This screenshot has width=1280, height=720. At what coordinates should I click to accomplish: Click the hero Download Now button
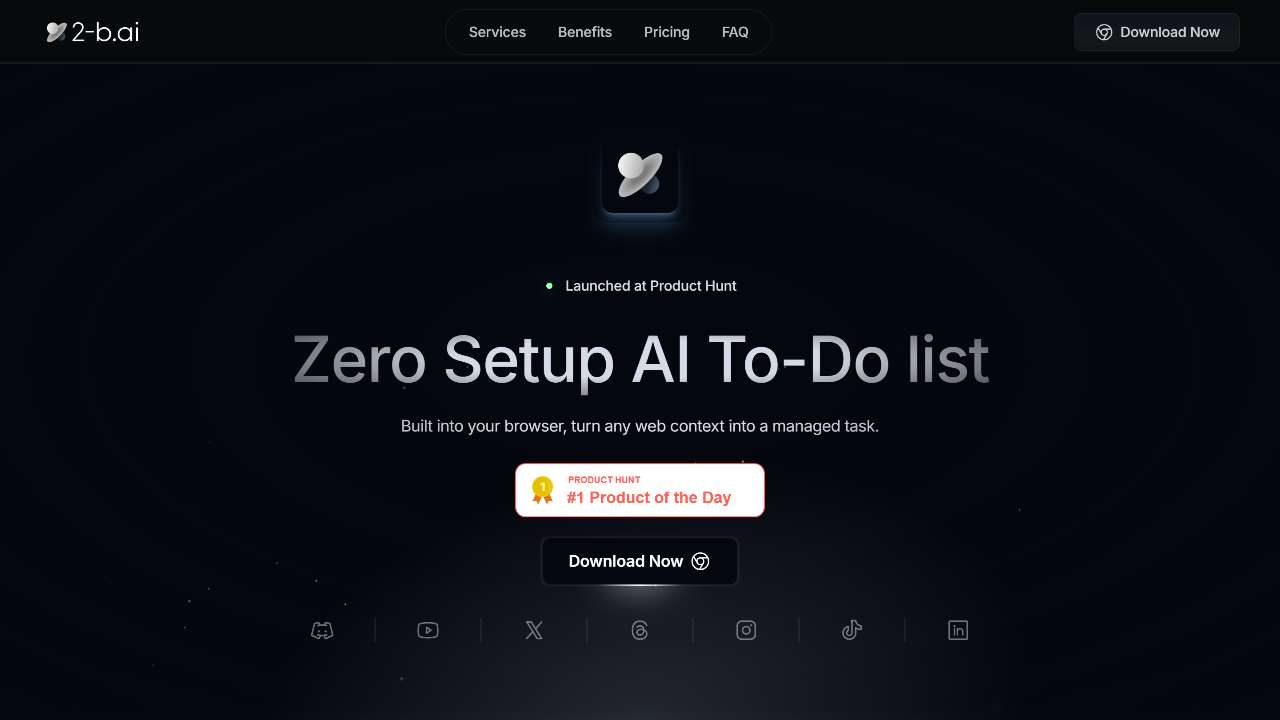(640, 561)
